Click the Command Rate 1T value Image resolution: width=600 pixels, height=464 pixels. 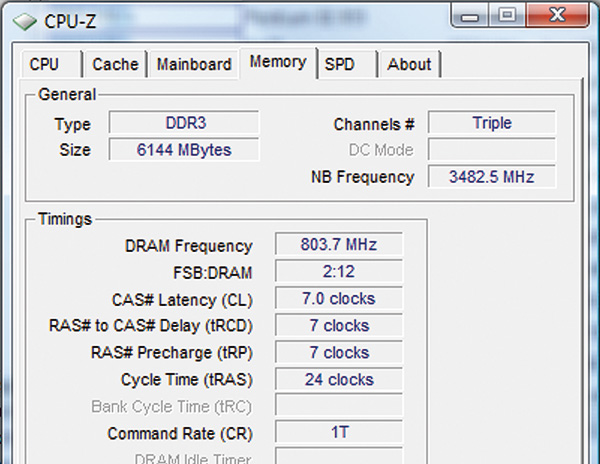pos(339,433)
